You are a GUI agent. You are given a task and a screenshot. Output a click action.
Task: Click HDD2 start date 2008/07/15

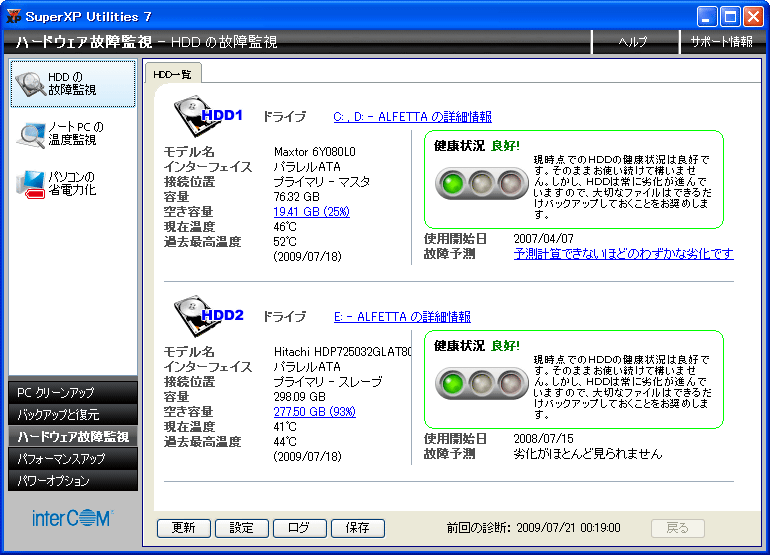544,439
